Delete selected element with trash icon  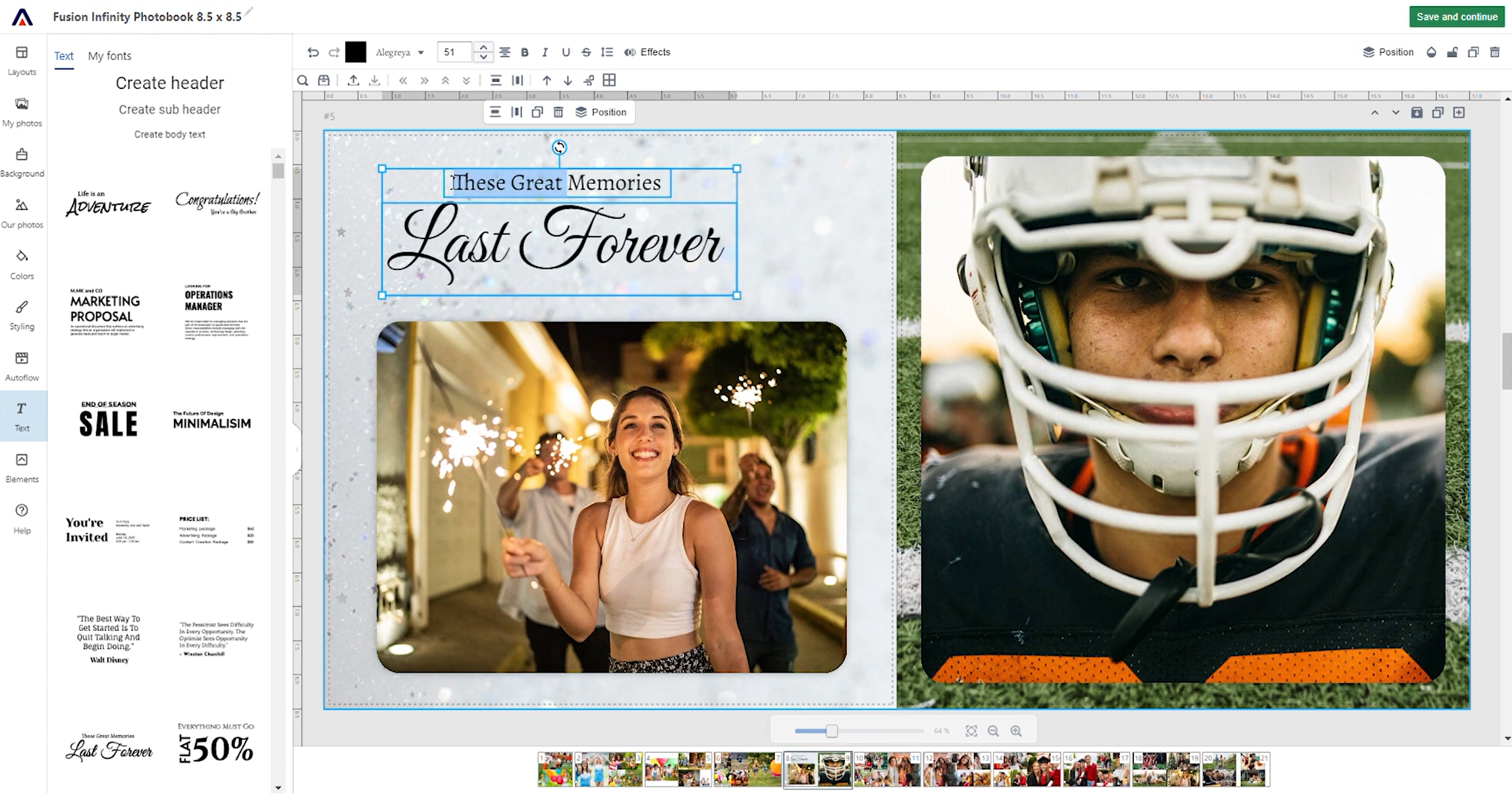(x=1494, y=52)
